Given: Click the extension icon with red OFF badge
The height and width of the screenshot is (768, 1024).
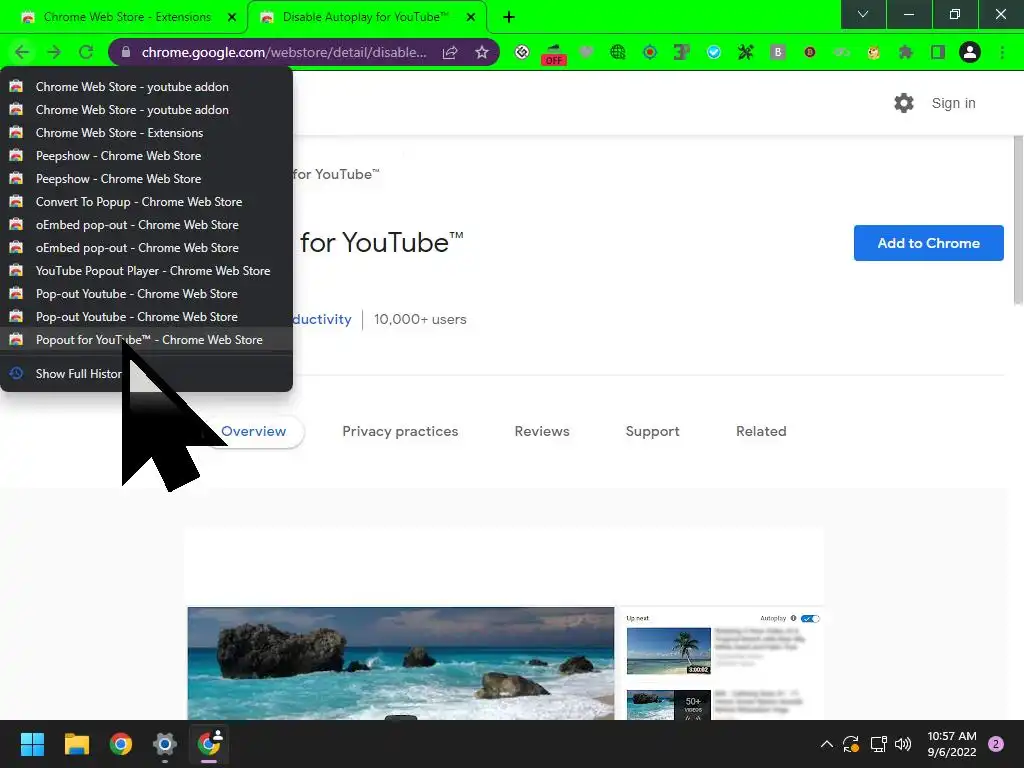Looking at the screenshot, I should (x=554, y=54).
